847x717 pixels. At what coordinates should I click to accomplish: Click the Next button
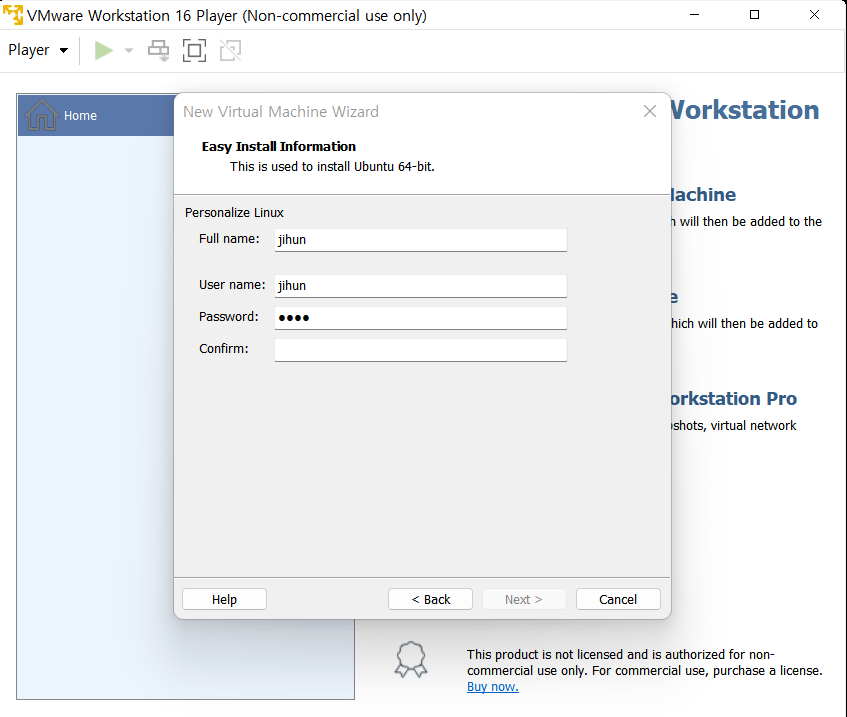[524, 599]
